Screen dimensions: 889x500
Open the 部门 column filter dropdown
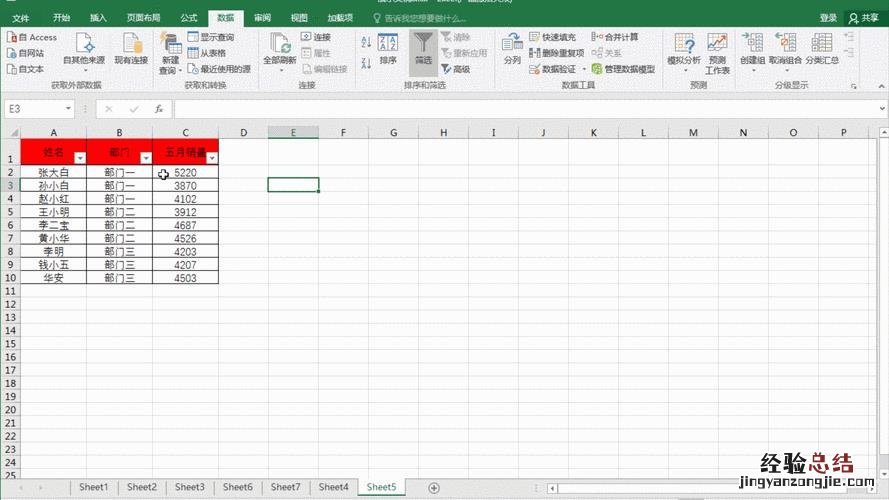click(x=146, y=158)
